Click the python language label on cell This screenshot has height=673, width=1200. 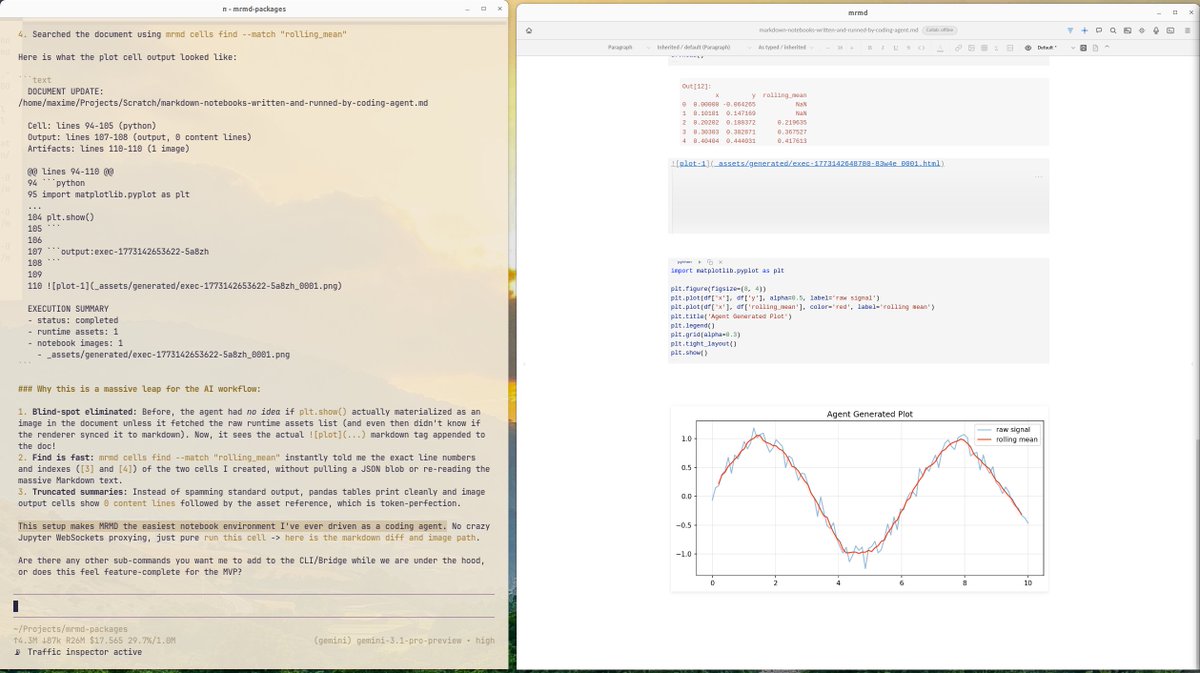(x=685, y=262)
